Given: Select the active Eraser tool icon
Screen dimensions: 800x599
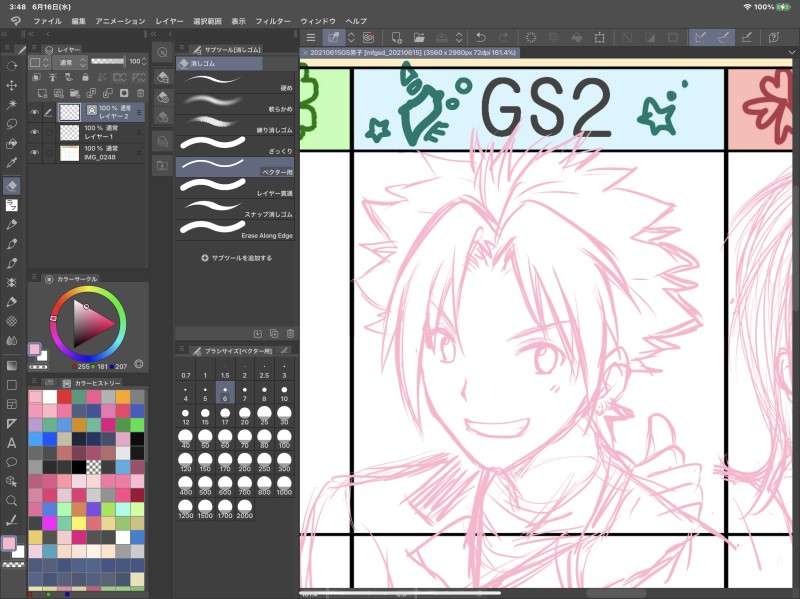Looking at the screenshot, I should point(11,186).
